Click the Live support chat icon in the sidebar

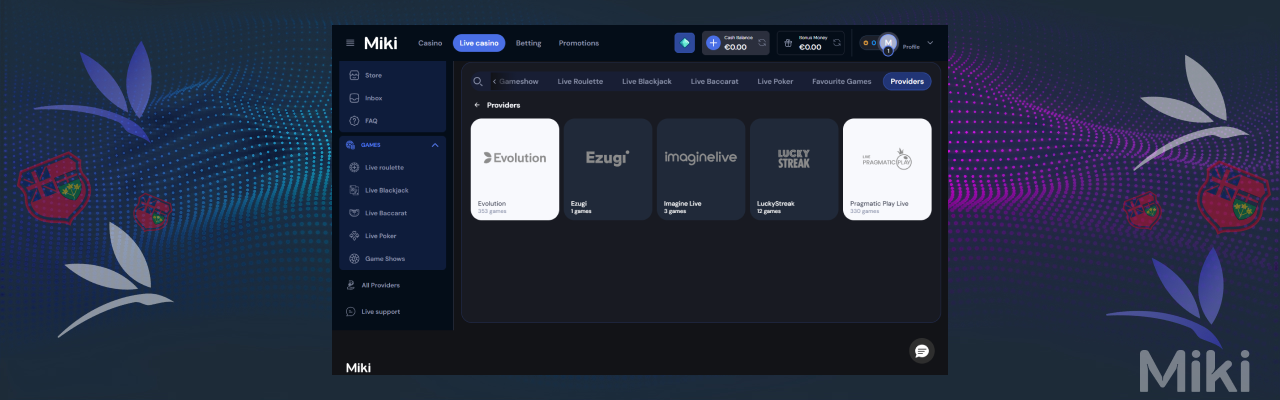pos(350,312)
